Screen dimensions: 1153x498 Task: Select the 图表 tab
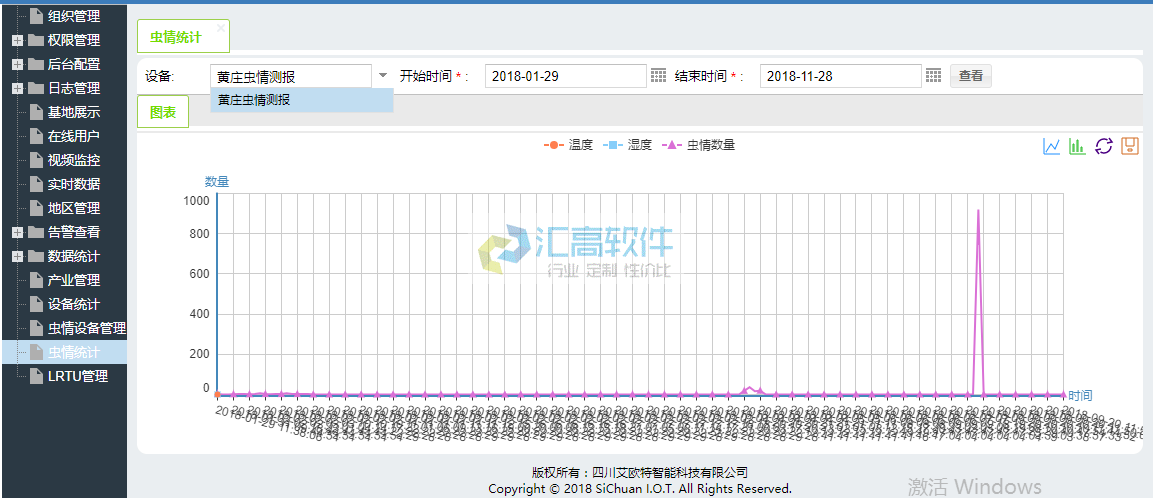click(x=163, y=112)
